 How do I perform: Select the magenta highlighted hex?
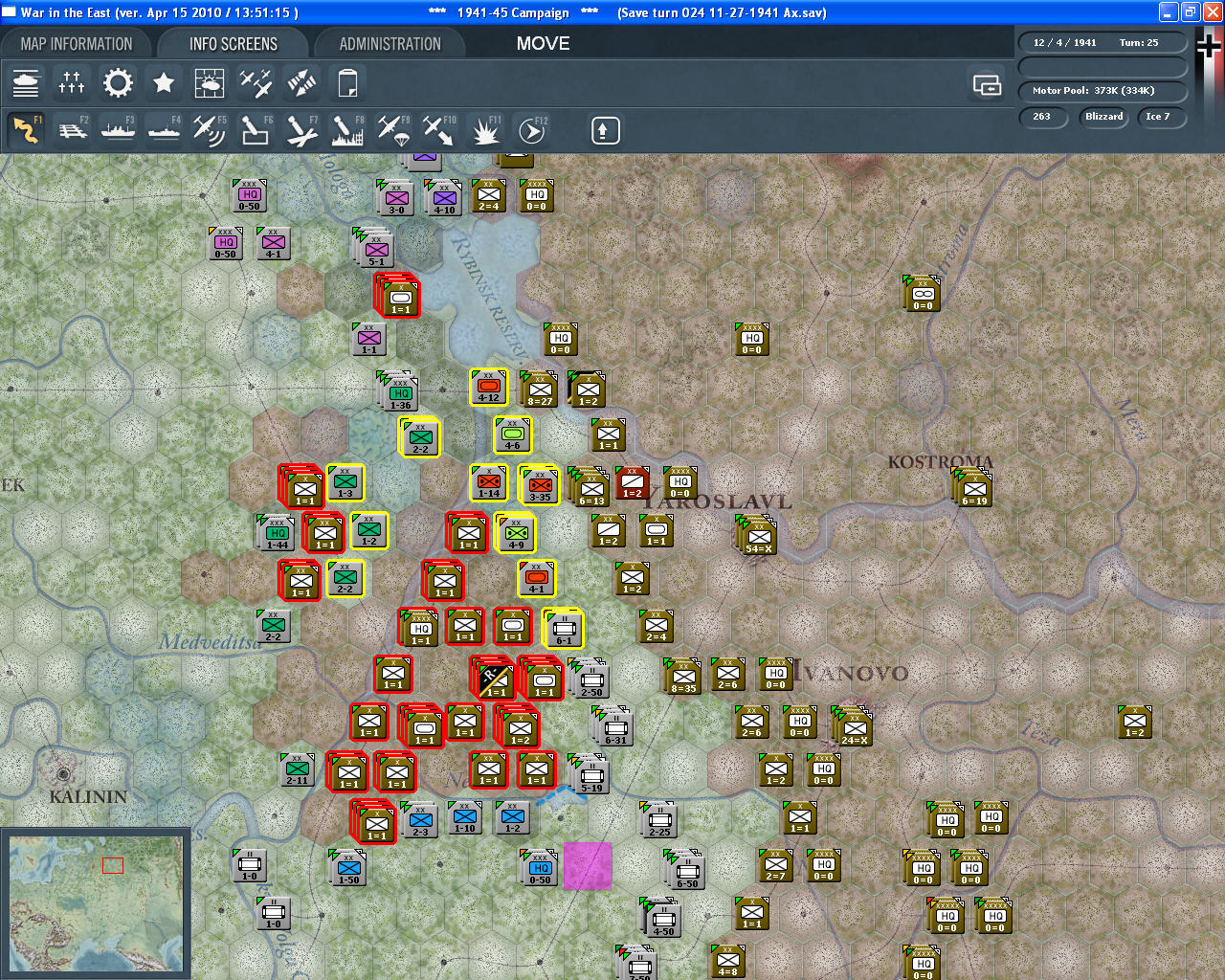coord(588,865)
